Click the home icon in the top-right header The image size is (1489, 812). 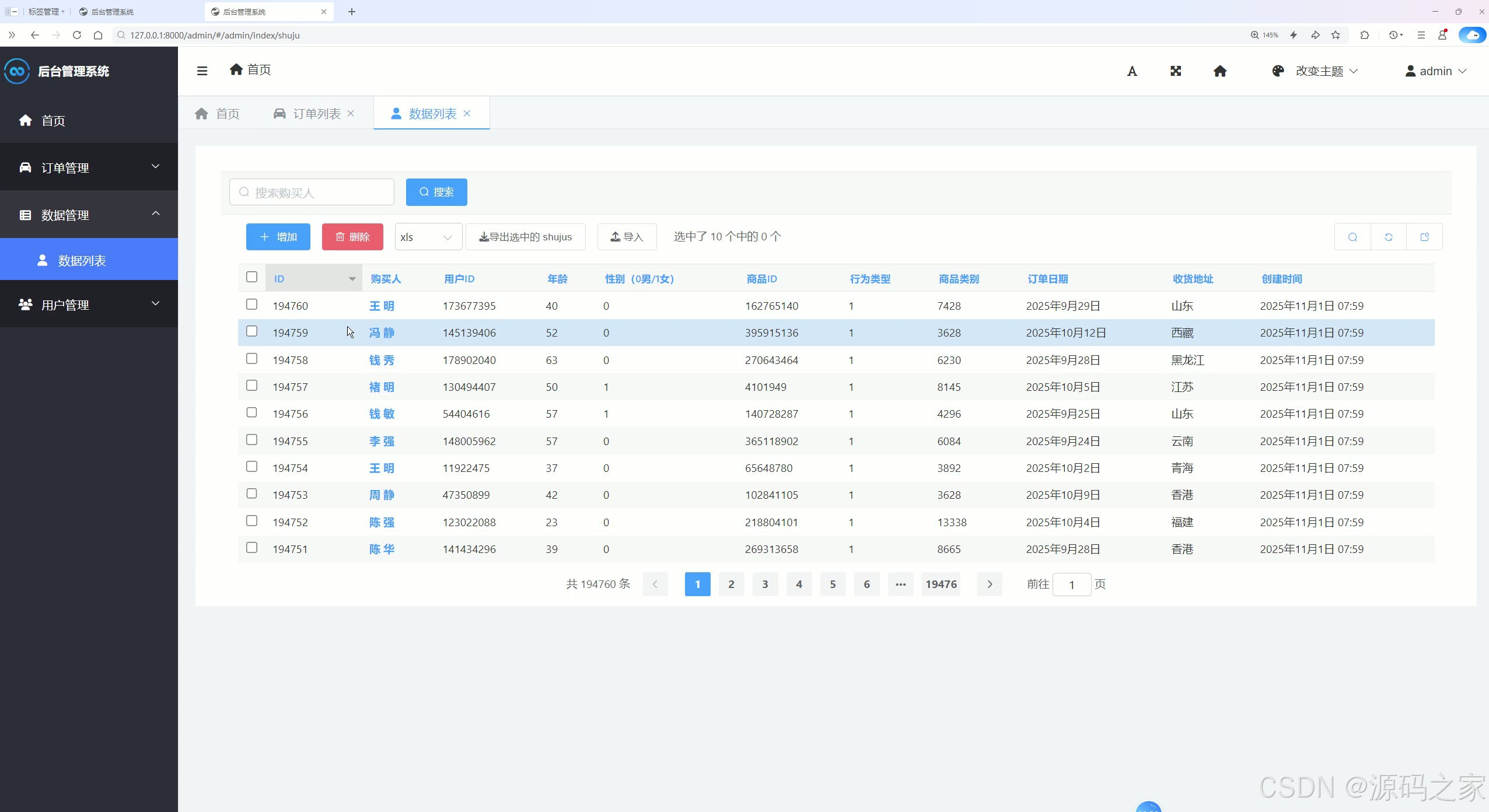pos(1220,71)
